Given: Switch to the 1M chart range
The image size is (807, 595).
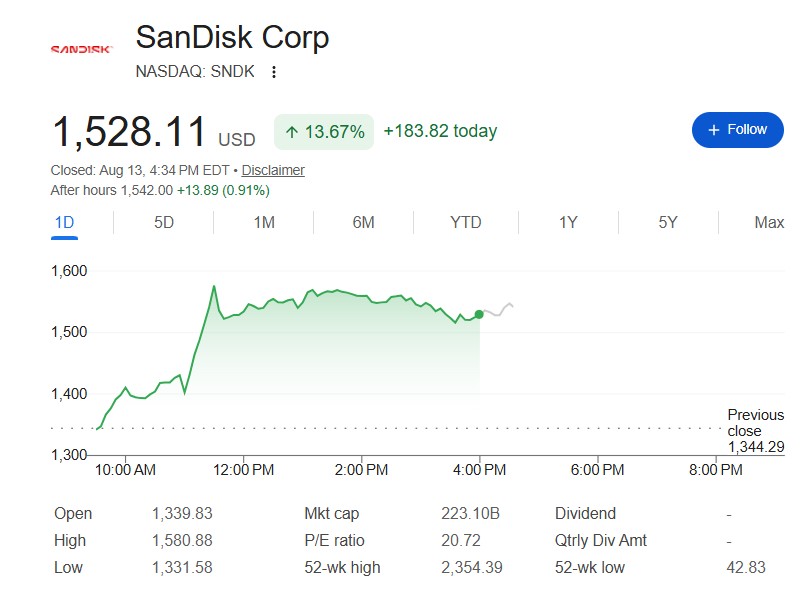Looking at the screenshot, I should point(264,222).
